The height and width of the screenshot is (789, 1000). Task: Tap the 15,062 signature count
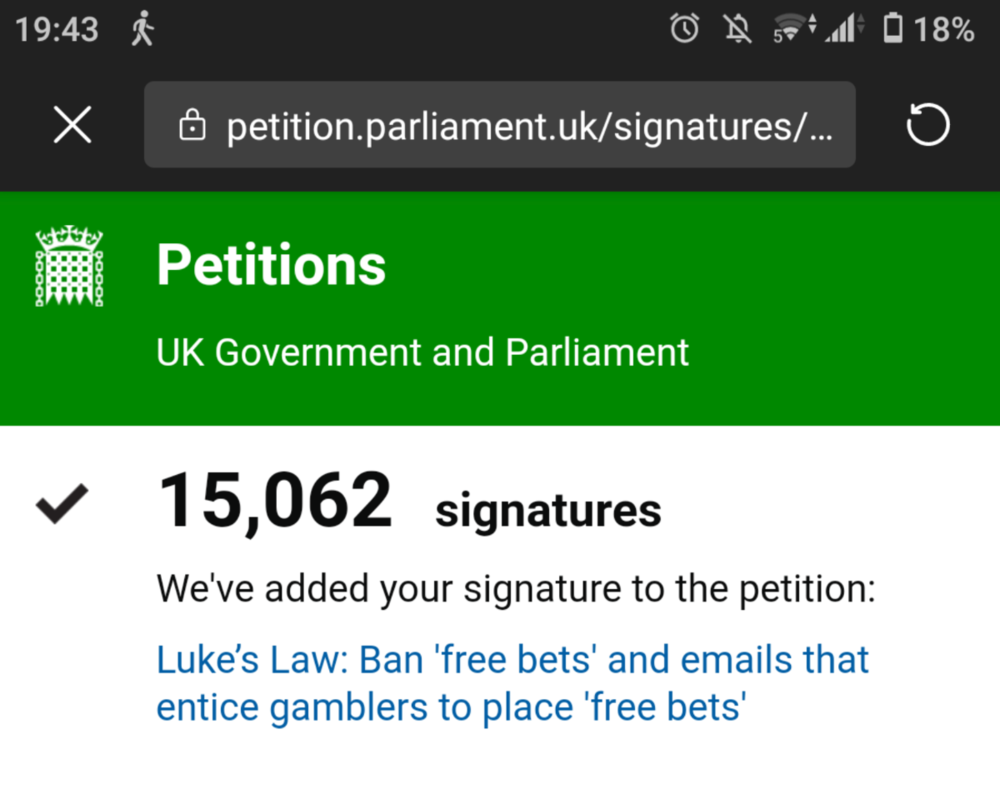pos(275,502)
